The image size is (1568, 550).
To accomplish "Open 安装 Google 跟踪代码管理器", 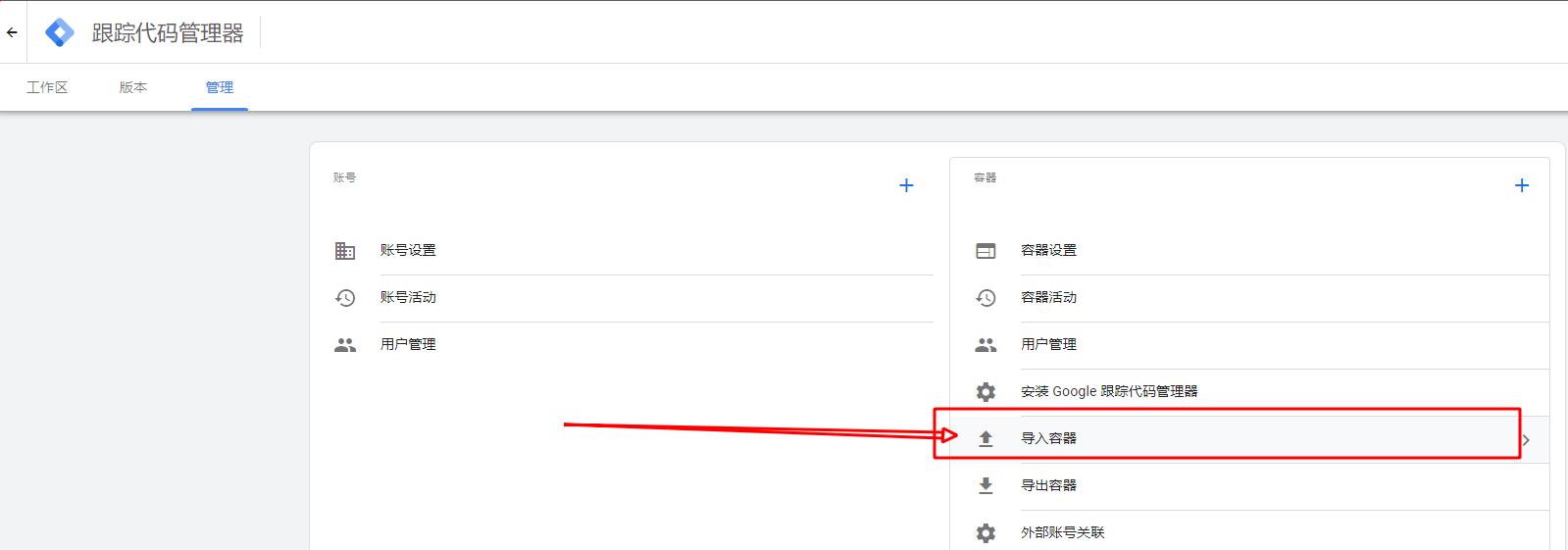I will 1109,391.
